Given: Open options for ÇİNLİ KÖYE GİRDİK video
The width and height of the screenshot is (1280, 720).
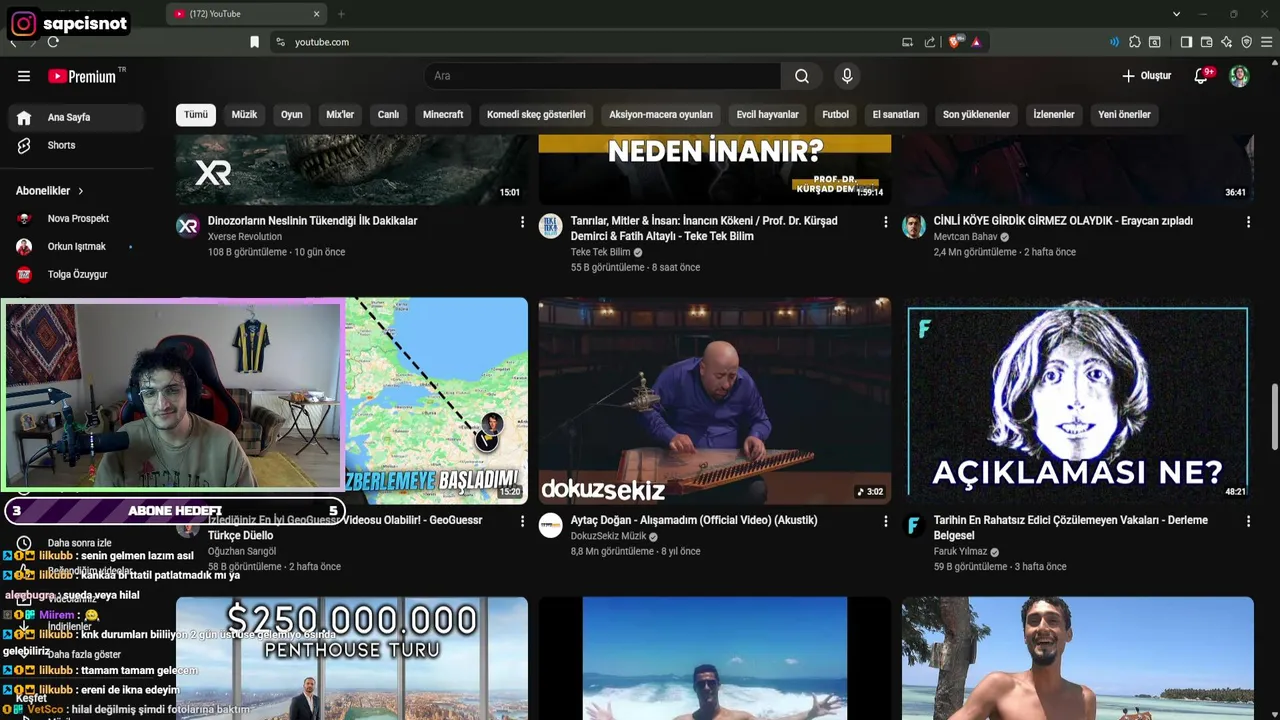Looking at the screenshot, I should click(1248, 222).
